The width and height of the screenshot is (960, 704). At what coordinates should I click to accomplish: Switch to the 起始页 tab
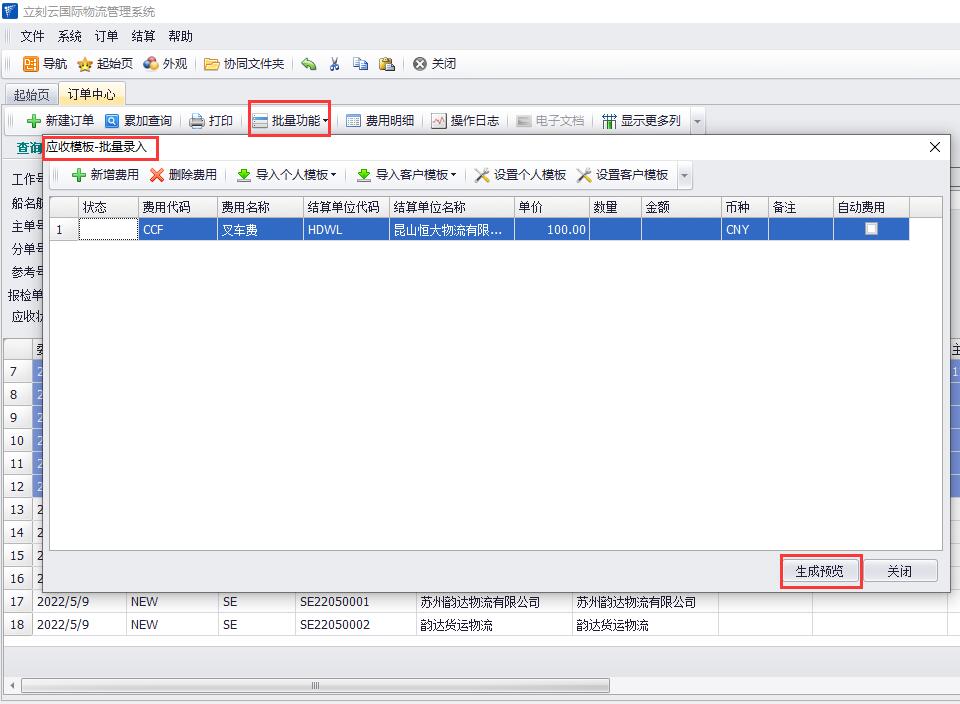31,95
